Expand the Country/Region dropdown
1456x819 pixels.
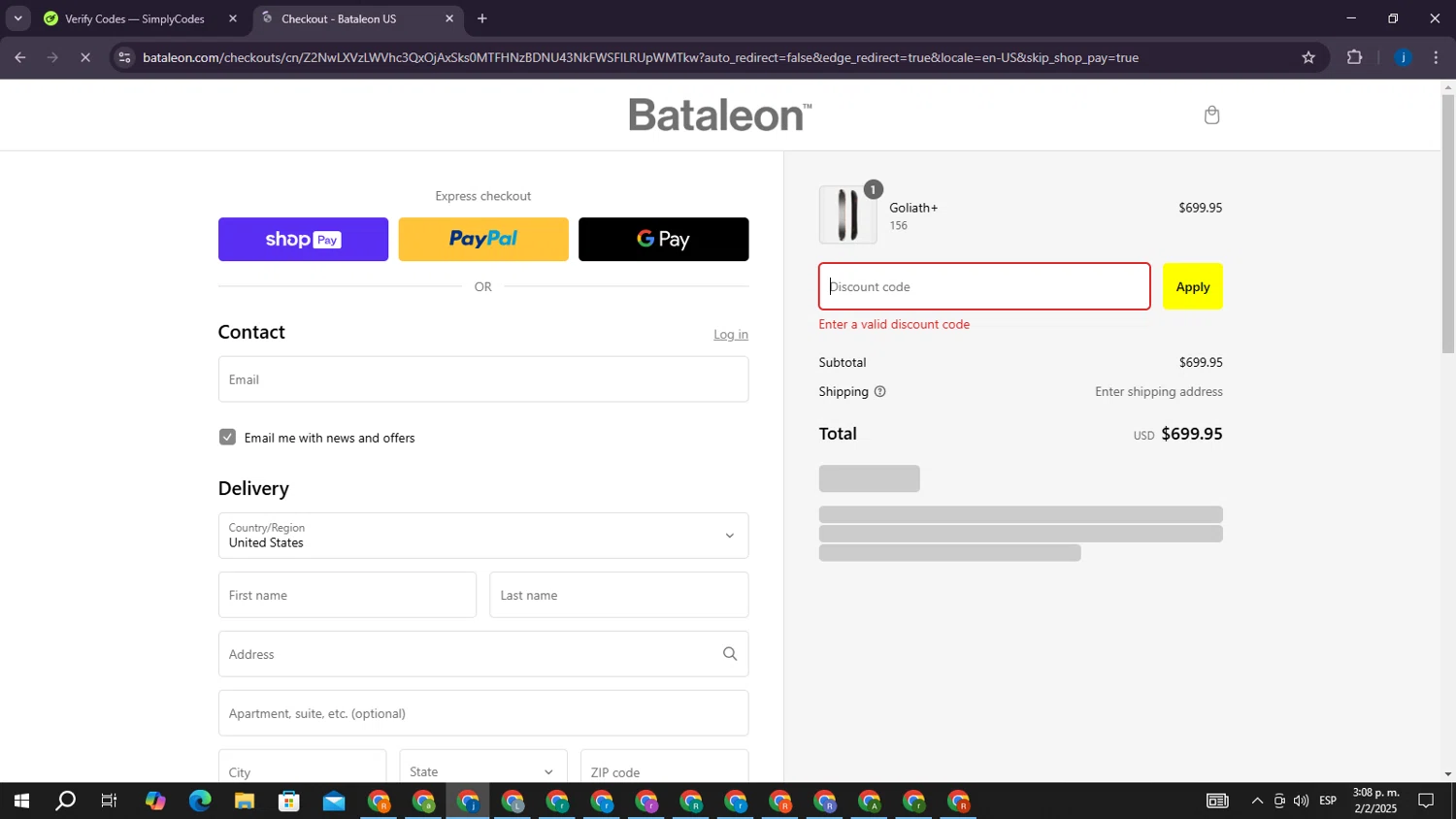click(x=483, y=536)
